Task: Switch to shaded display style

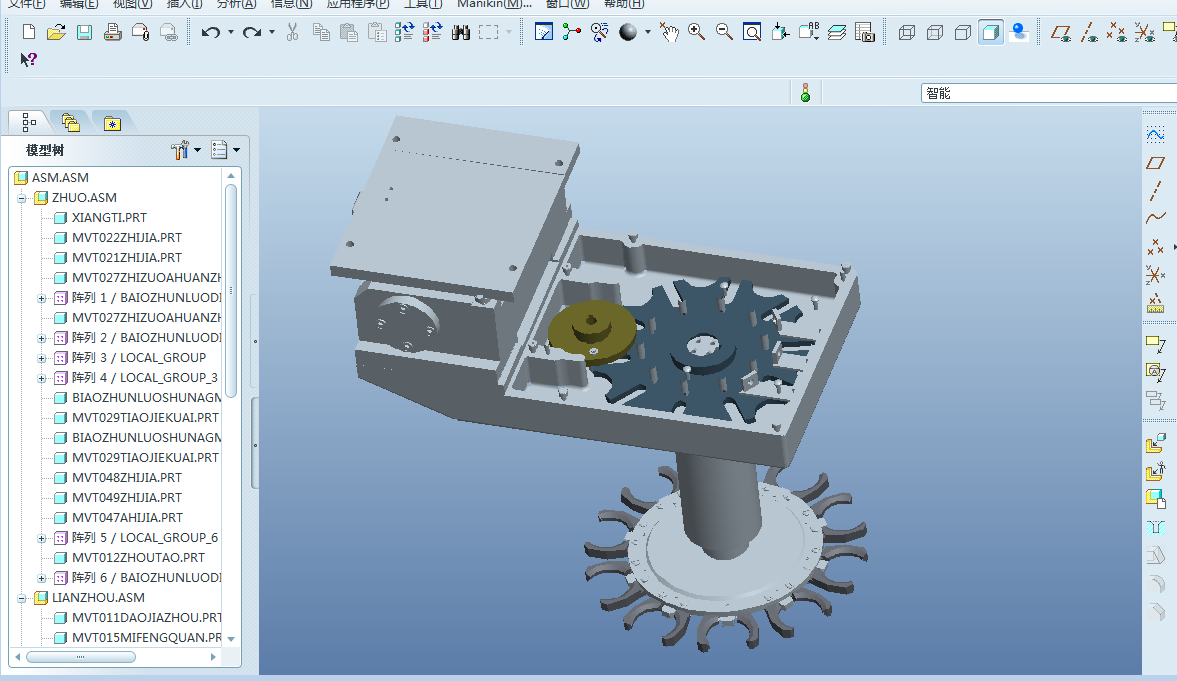Action: pos(991,32)
